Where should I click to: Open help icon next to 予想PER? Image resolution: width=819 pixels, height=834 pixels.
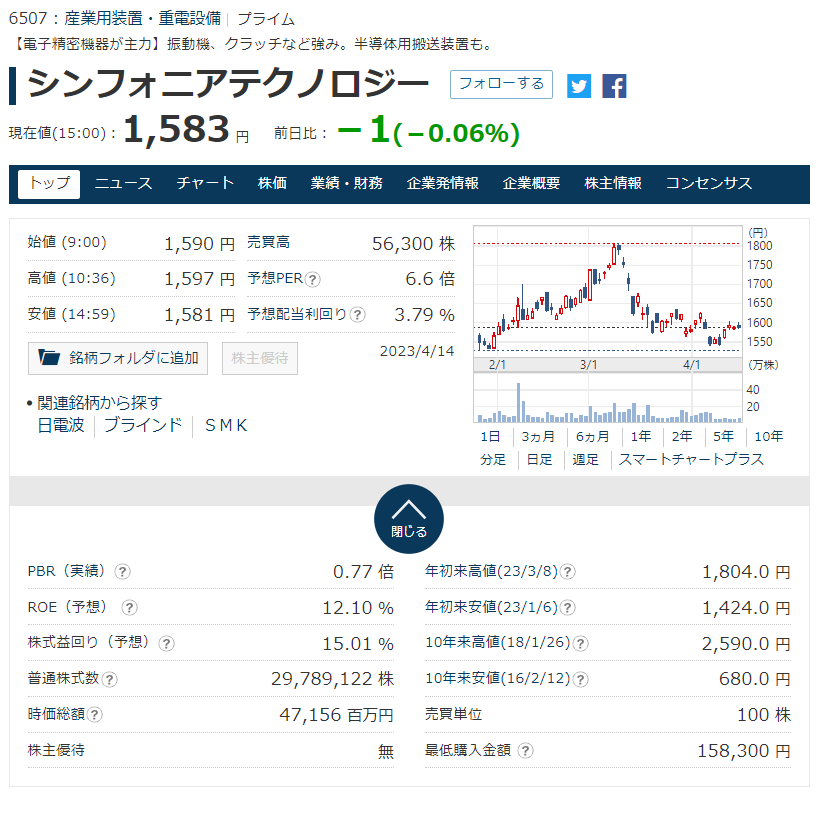(313, 280)
